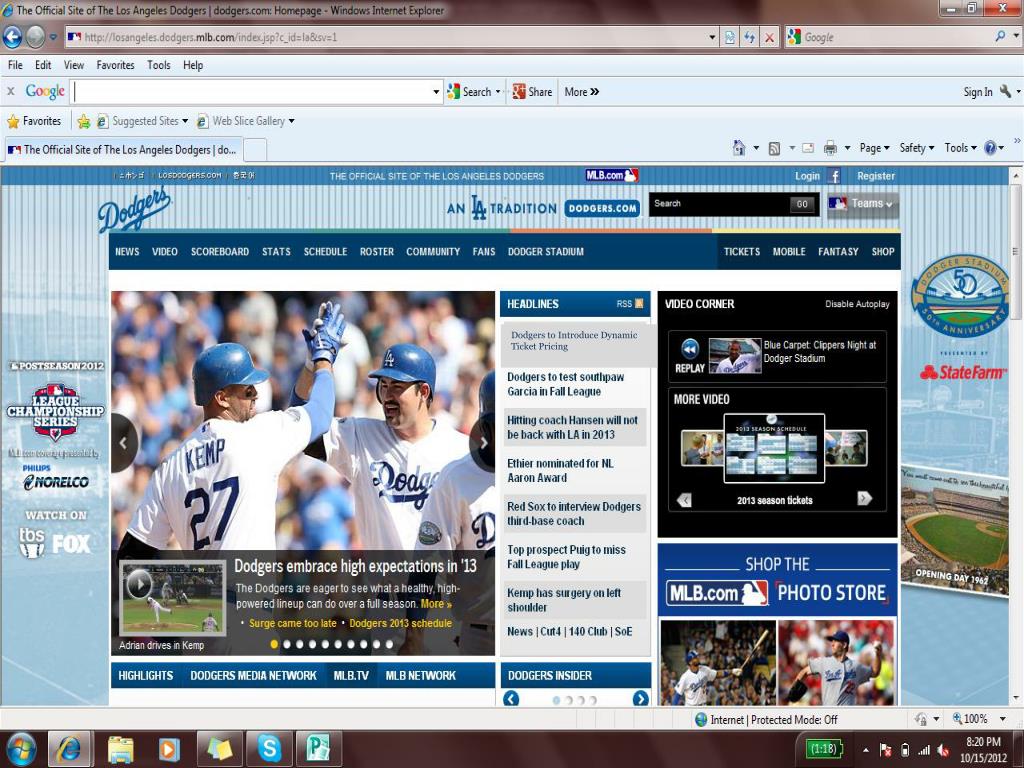The height and width of the screenshot is (768, 1024).
Task: Click the Facebook login icon
Action: tap(834, 176)
